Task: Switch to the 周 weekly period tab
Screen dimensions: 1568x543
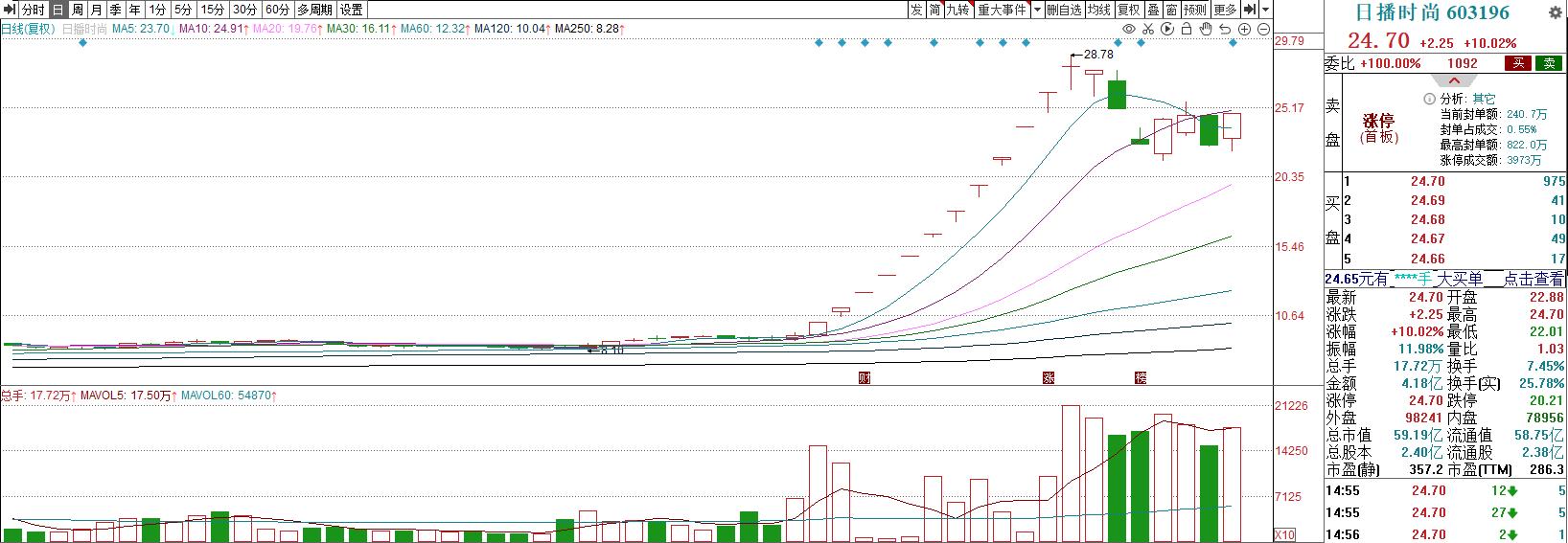Action: 78,10
